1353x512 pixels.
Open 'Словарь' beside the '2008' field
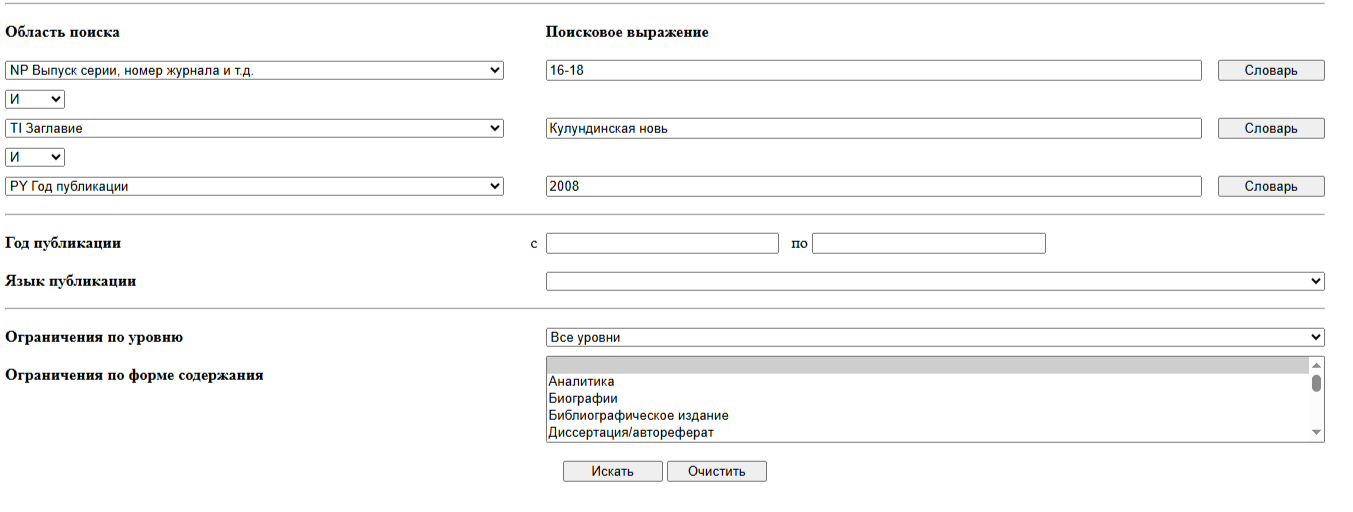(1270, 186)
